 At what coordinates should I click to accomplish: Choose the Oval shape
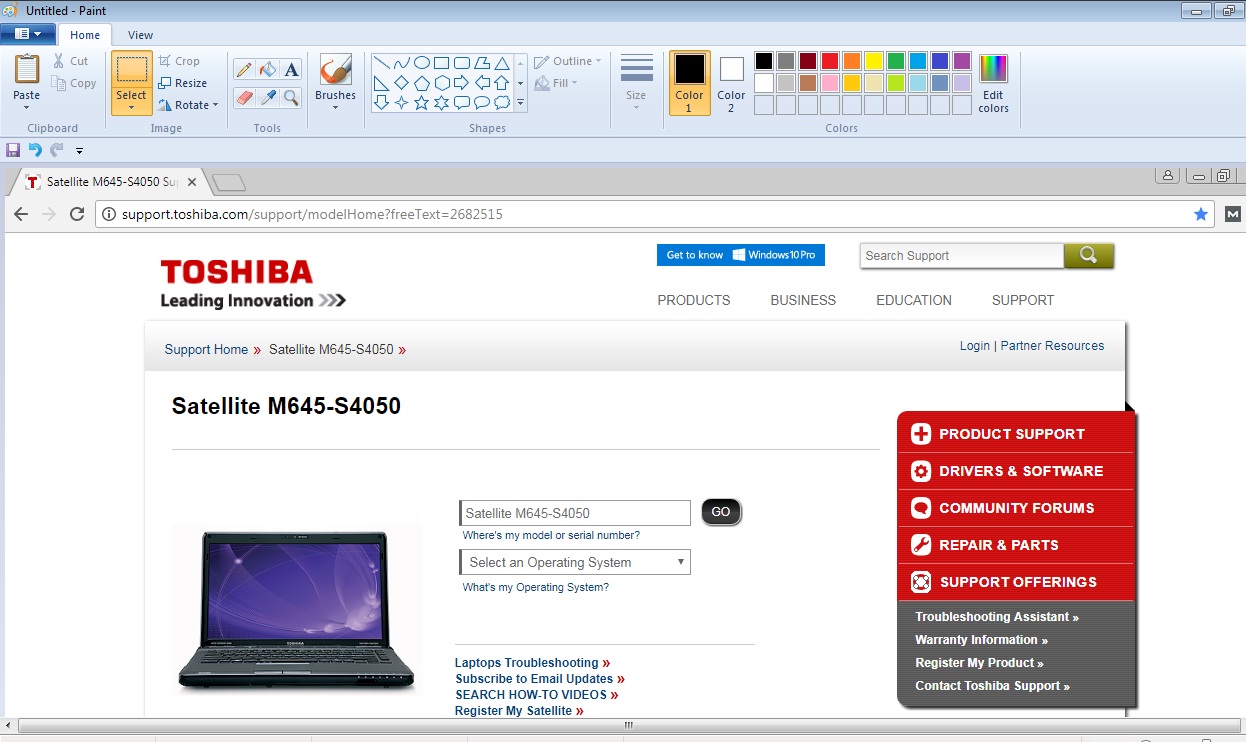(x=422, y=63)
